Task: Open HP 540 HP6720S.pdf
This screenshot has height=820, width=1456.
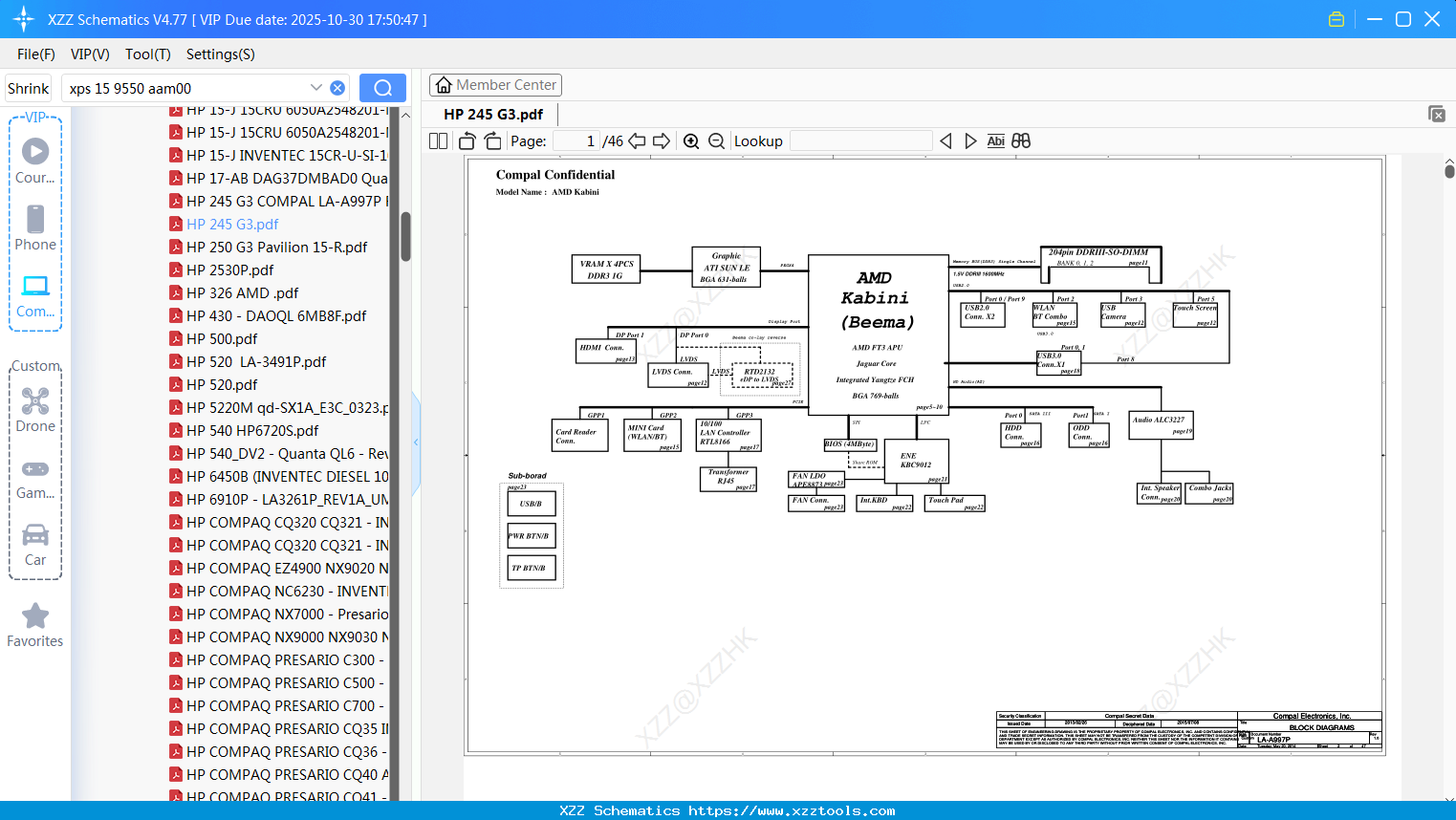Action: 245,430
